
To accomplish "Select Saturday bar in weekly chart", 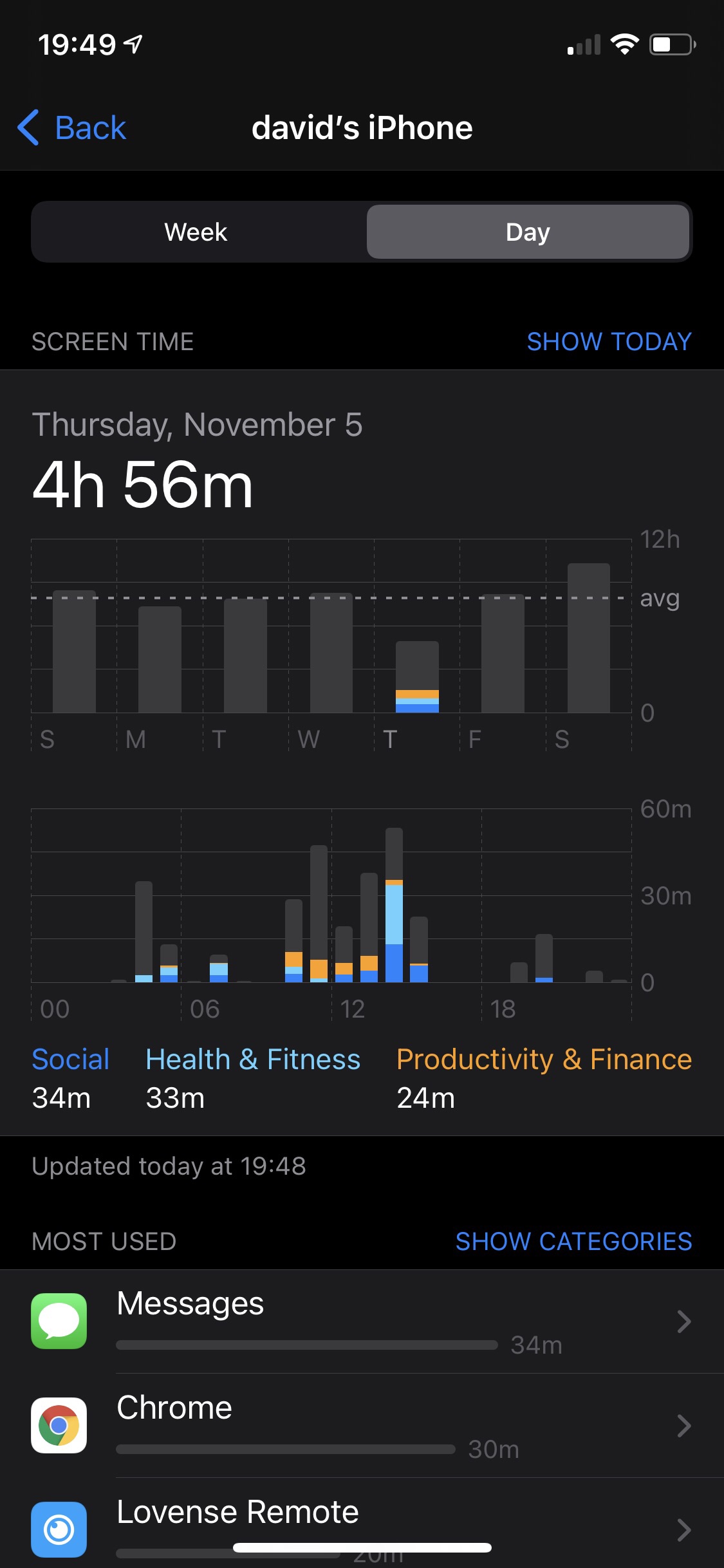I will pos(588,639).
